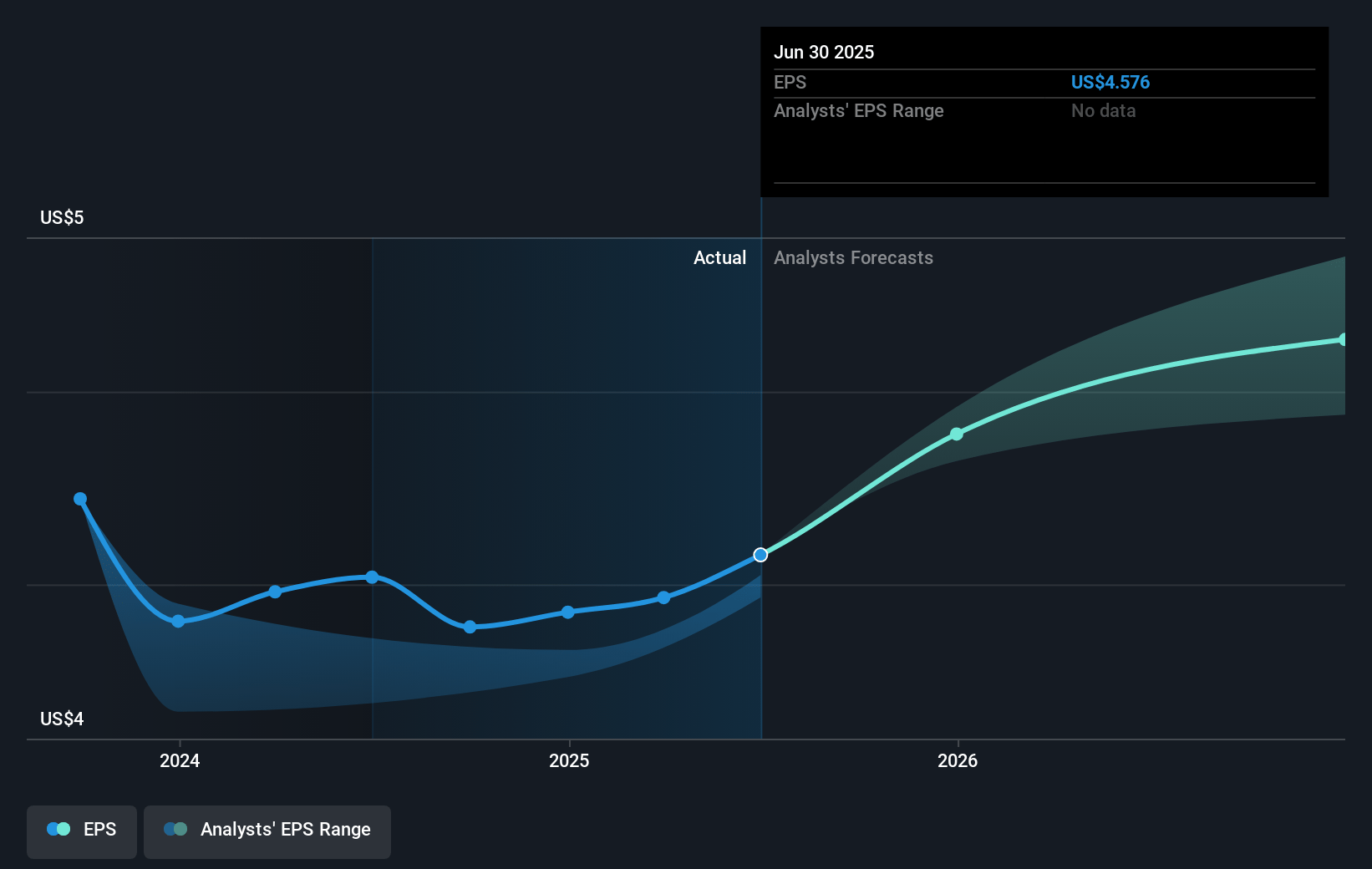This screenshot has height=869, width=1372.
Task: Click the EPS data point above the 2025 tick
Action: click(x=568, y=612)
